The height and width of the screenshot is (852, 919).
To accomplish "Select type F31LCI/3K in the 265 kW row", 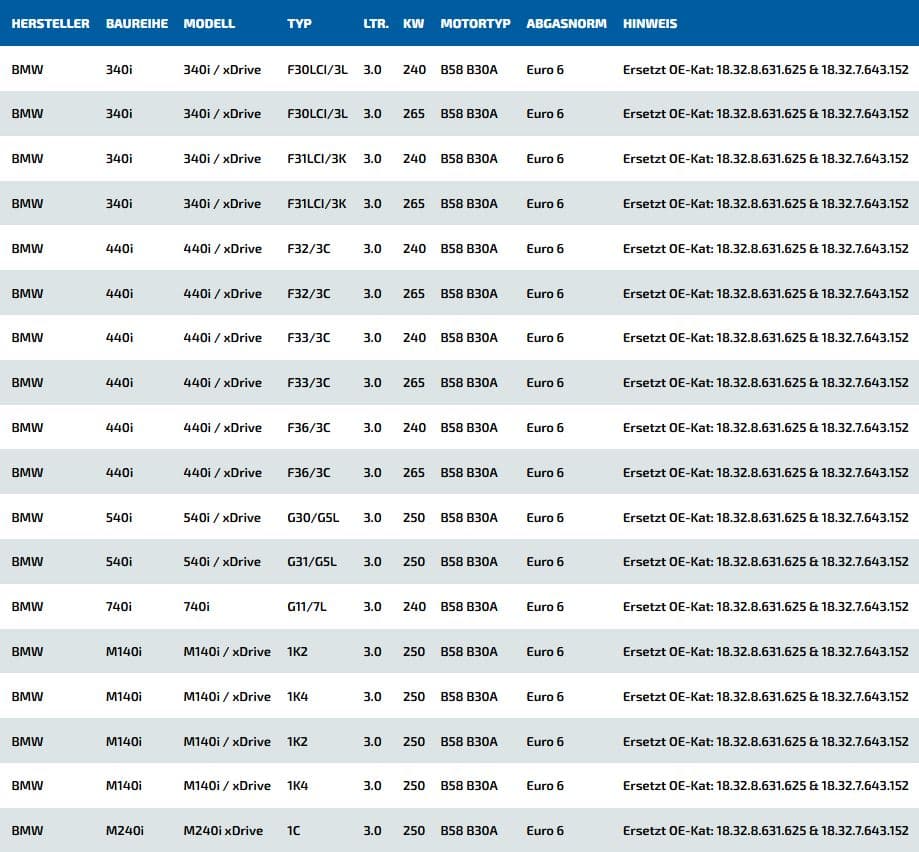I will 316,203.
